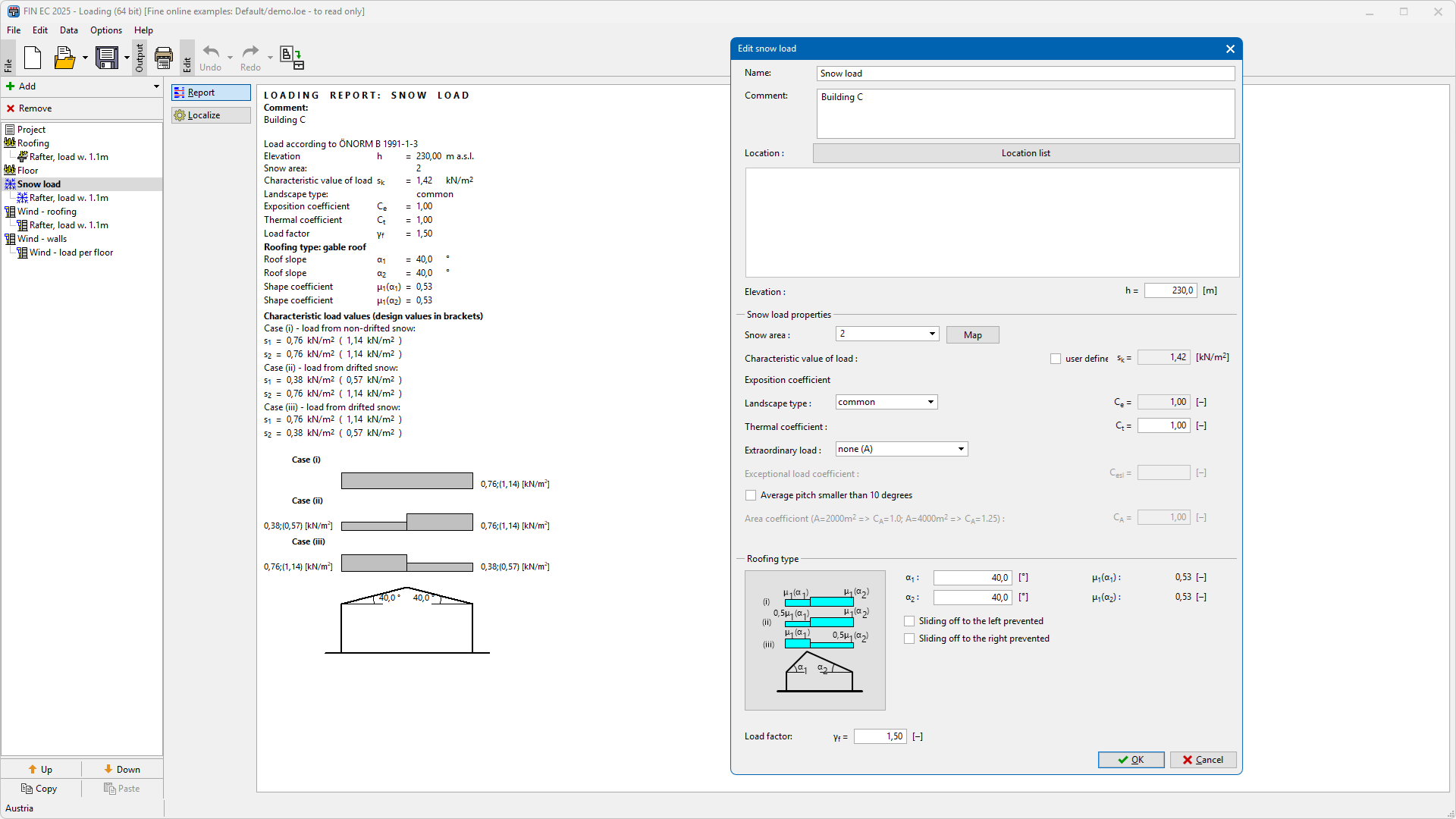This screenshot has width=1456, height=819.
Task: Click the Open file folder icon
Action: click(x=64, y=58)
